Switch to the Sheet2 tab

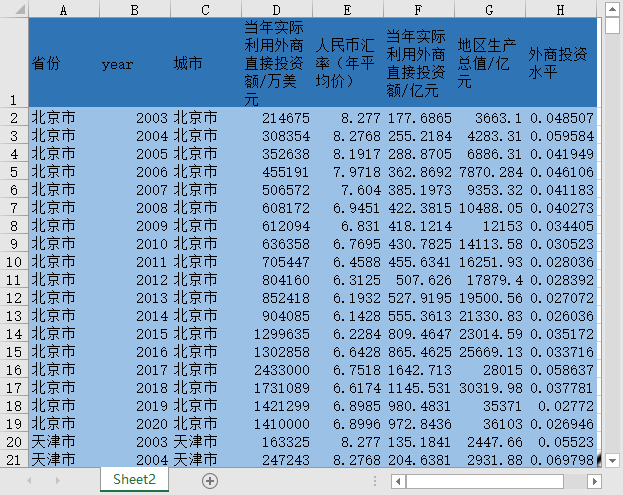tap(134, 480)
